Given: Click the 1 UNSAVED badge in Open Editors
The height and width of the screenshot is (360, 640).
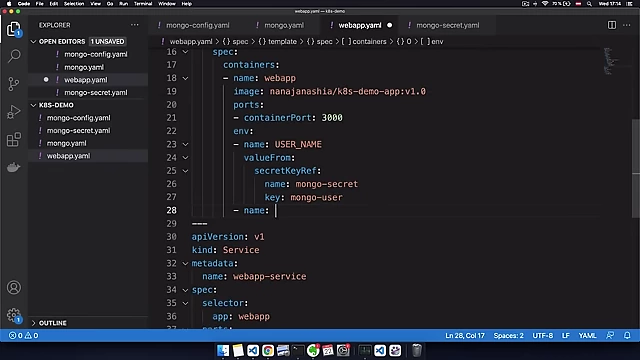Looking at the screenshot, I should pyautogui.click(x=107, y=42).
